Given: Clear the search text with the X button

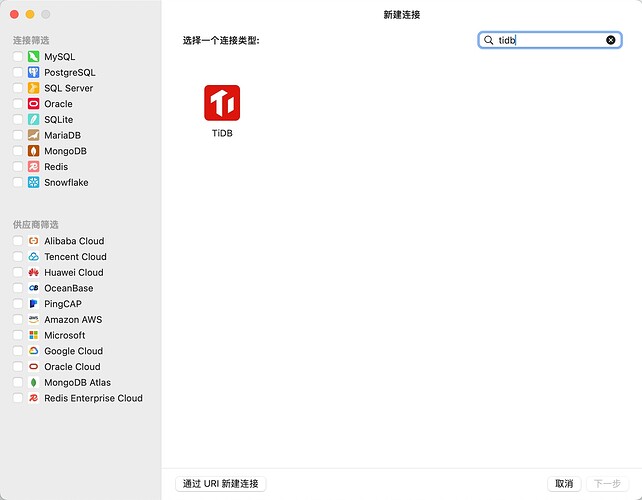Looking at the screenshot, I should tap(610, 40).
